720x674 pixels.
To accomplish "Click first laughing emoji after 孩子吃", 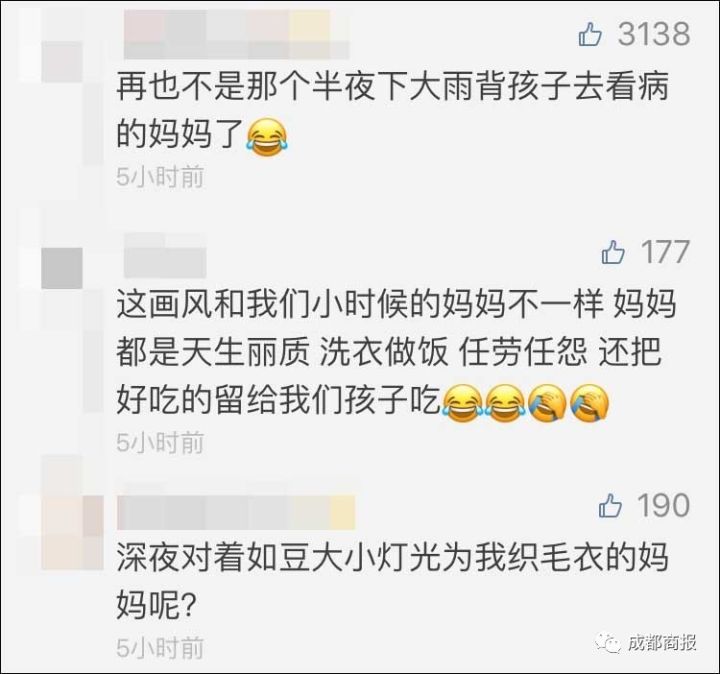I will (x=462, y=403).
